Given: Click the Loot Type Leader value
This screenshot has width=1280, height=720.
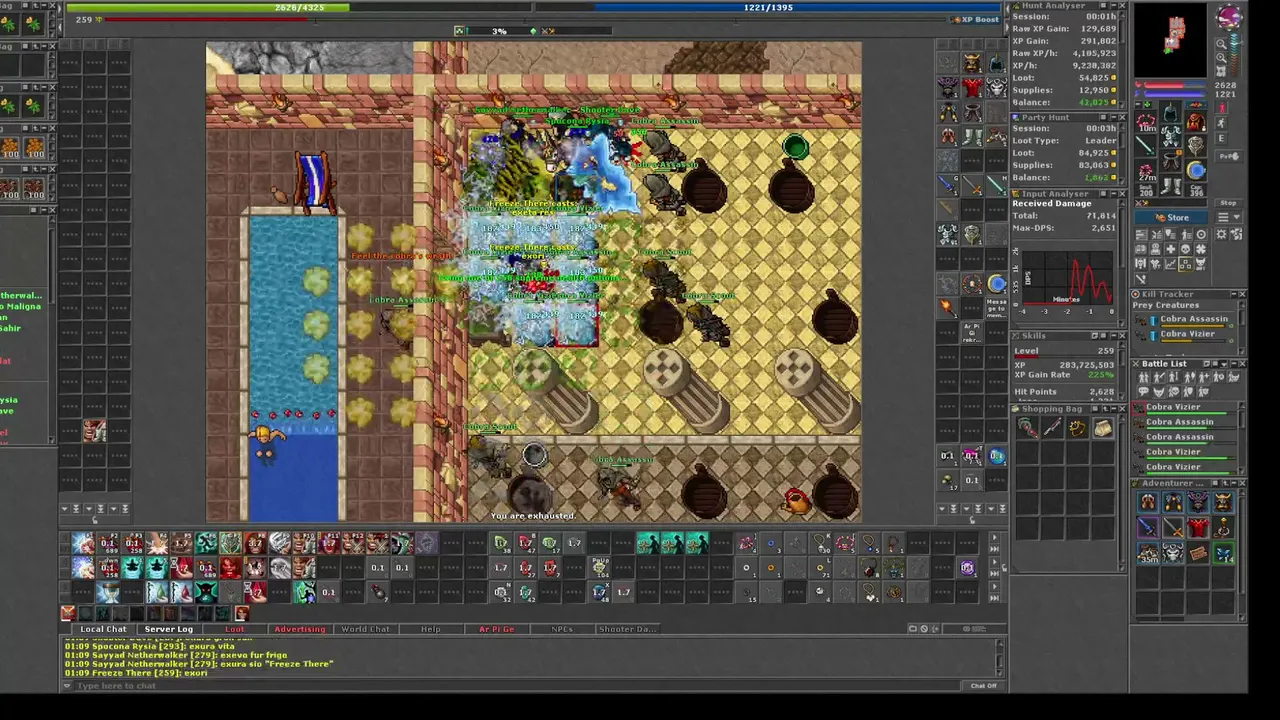Looking at the screenshot, I should (1100, 141).
